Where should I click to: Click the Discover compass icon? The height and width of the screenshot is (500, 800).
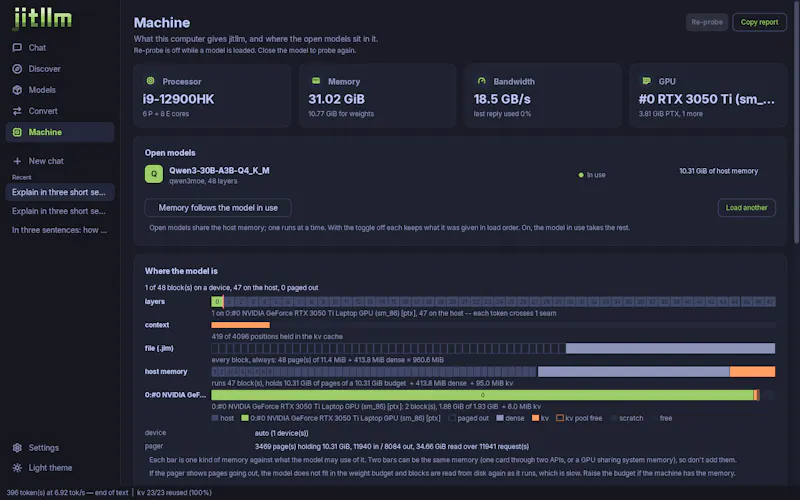pyautogui.click(x=17, y=69)
